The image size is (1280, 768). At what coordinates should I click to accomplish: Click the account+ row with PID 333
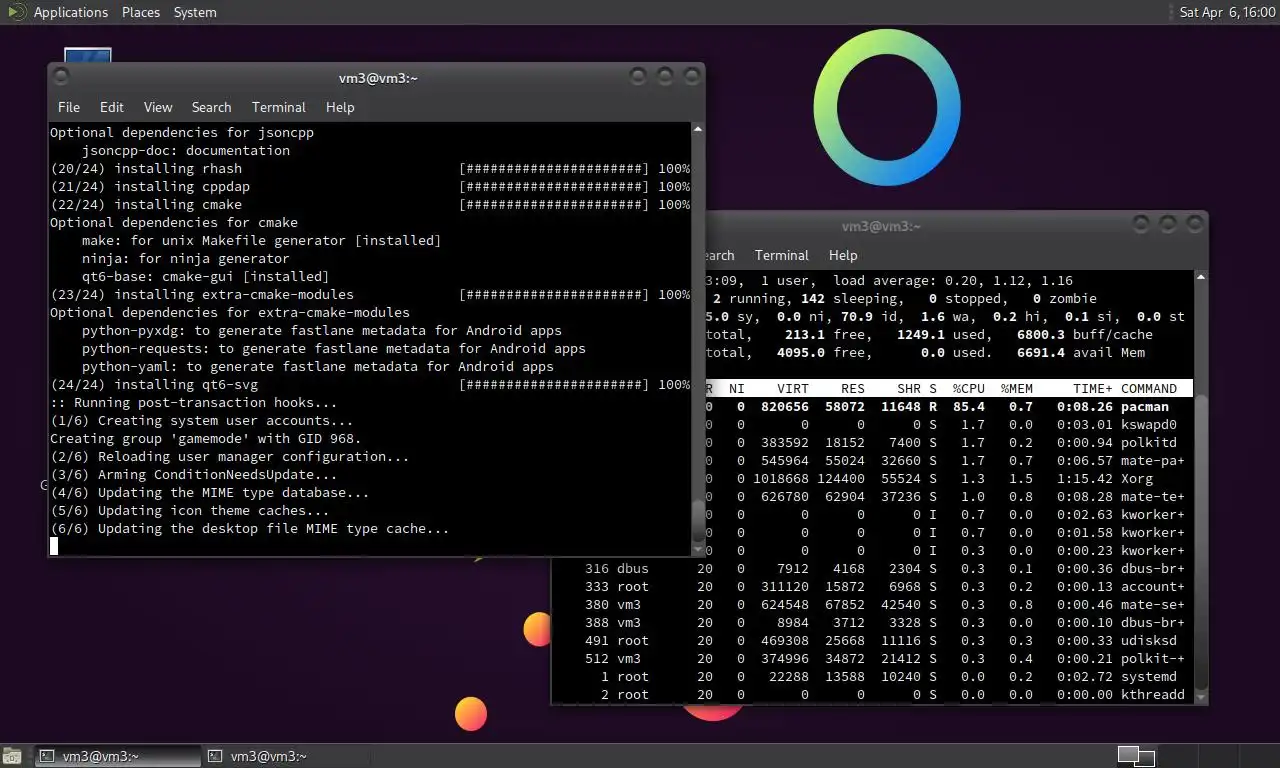873,586
